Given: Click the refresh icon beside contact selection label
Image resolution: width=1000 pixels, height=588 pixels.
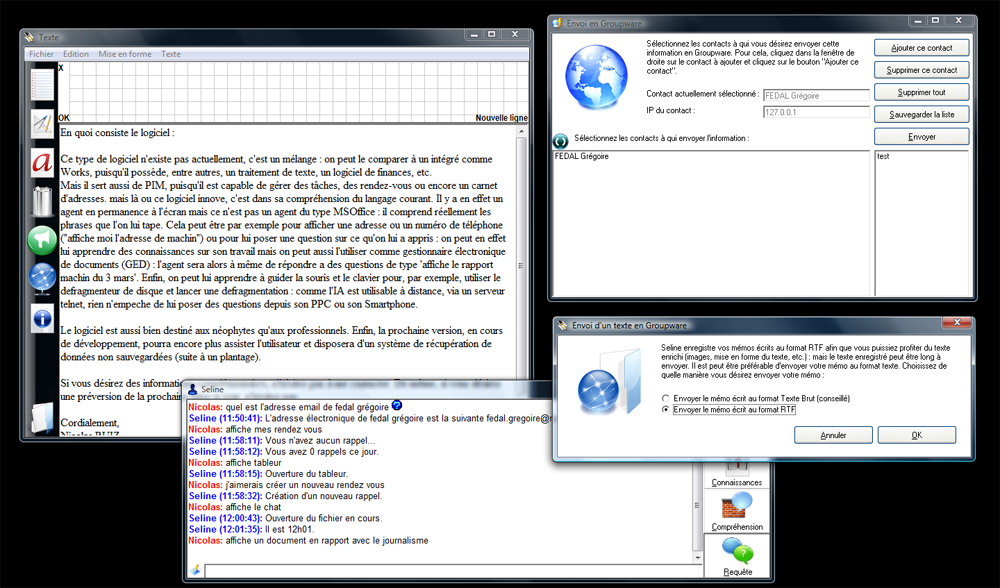Looking at the screenshot, I should (x=561, y=140).
